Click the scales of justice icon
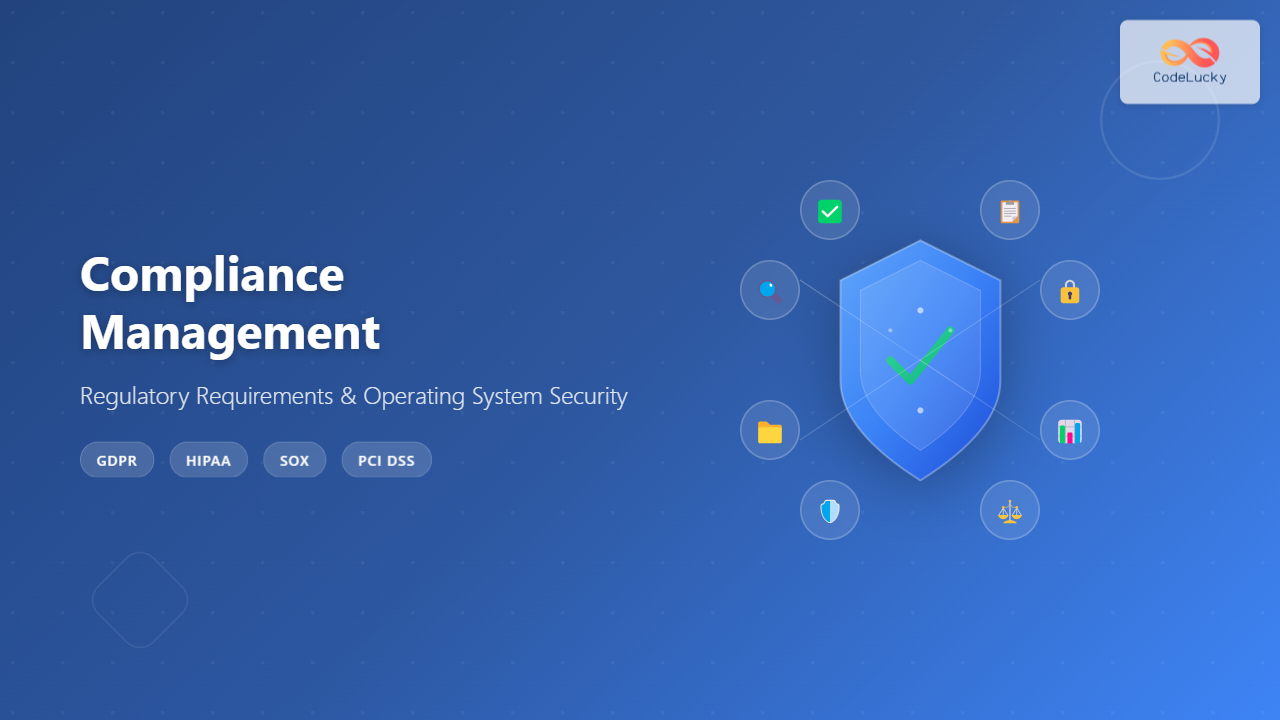The width and height of the screenshot is (1280, 720). (x=1010, y=511)
